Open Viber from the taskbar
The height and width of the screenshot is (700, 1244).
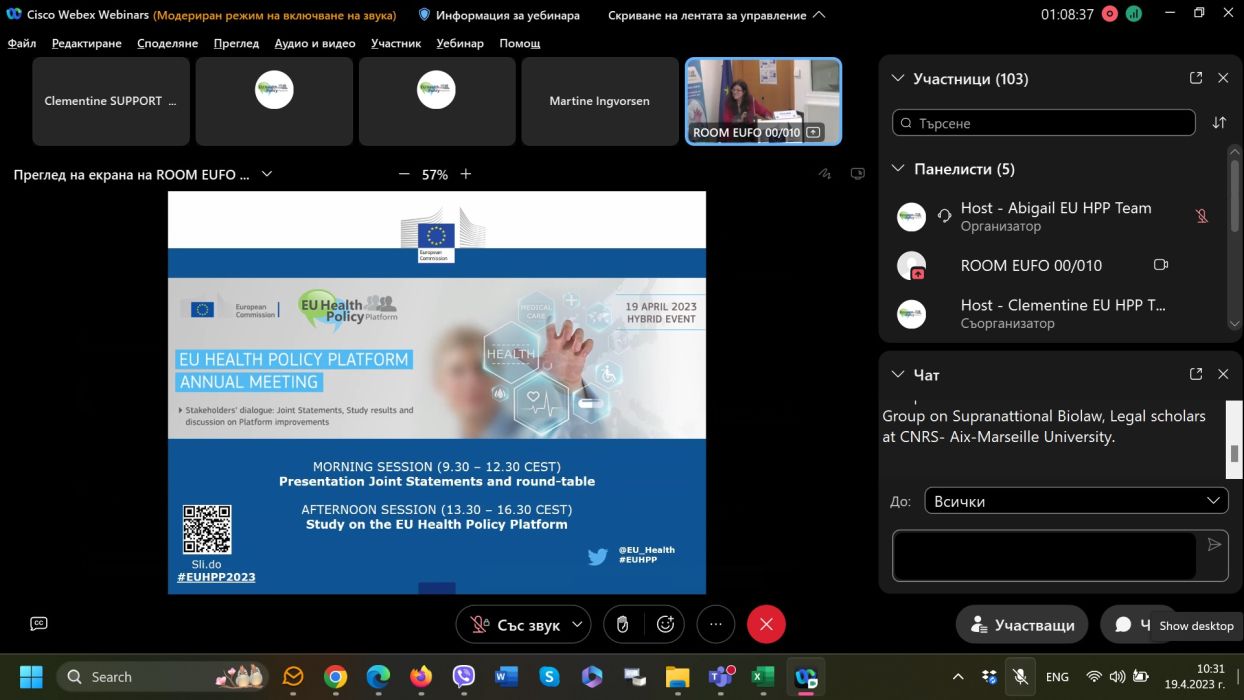coord(464,677)
